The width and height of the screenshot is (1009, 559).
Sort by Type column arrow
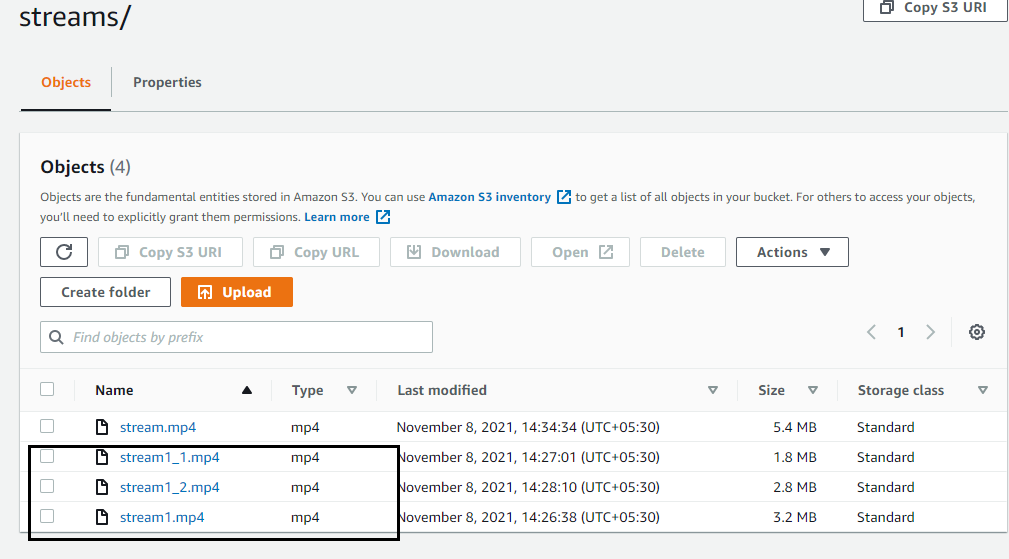[x=352, y=390]
